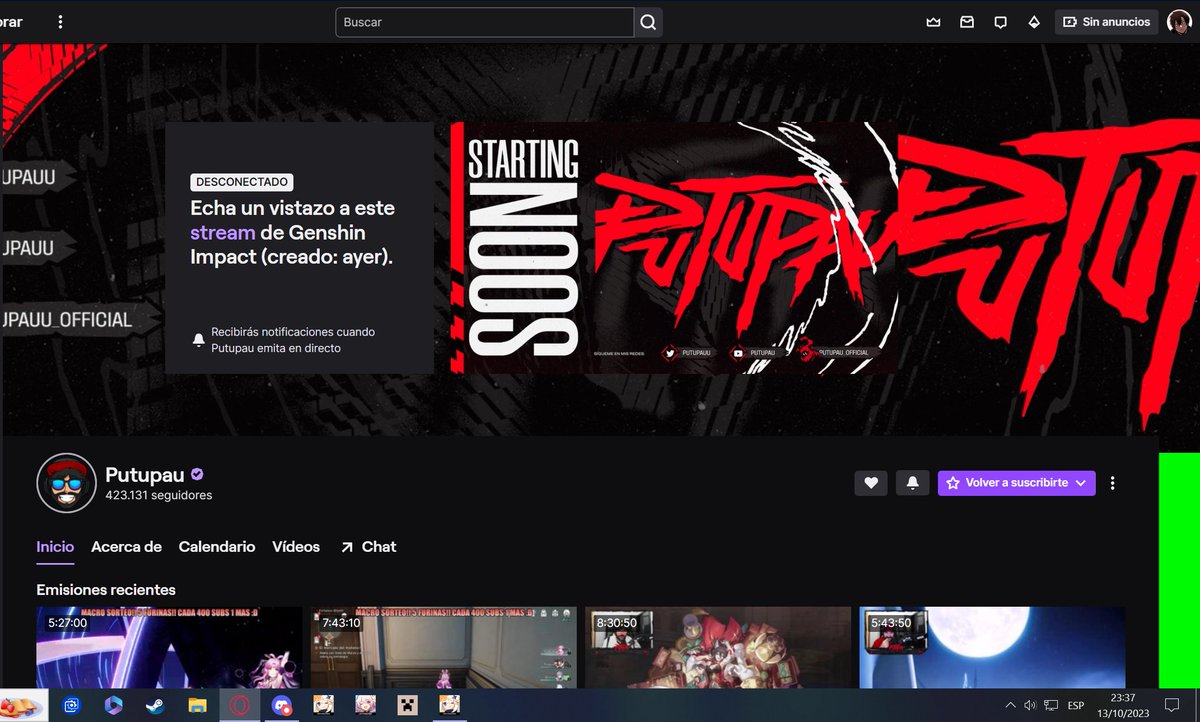Open the 8:30:50 recent broadcast thumbnail
The image size is (1200, 722).
click(x=718, y=647)
